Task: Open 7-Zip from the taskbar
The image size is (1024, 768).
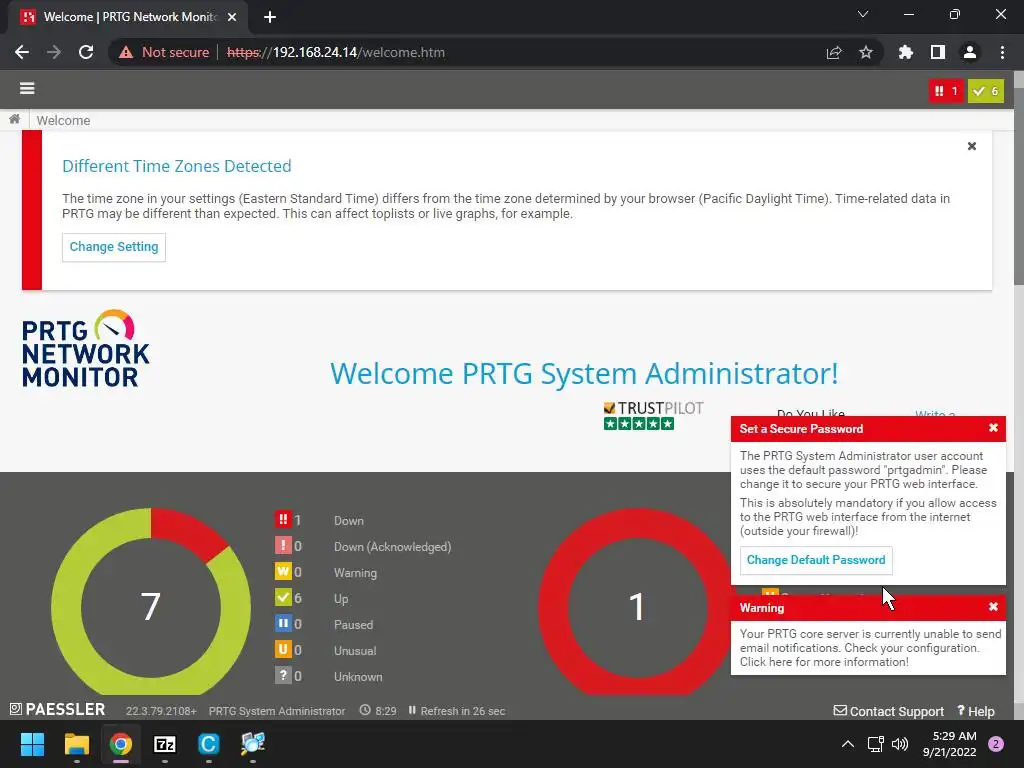Action: [x=165, y=744]
